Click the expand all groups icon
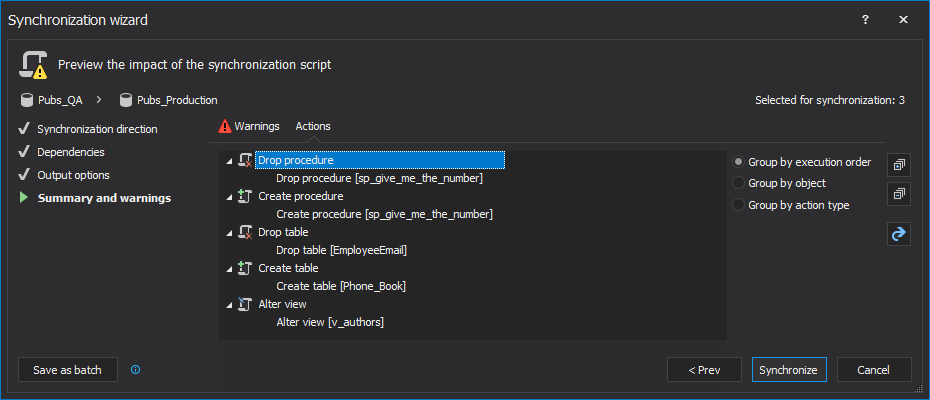This screenshot has width=930, height=400. coord(899,164)
